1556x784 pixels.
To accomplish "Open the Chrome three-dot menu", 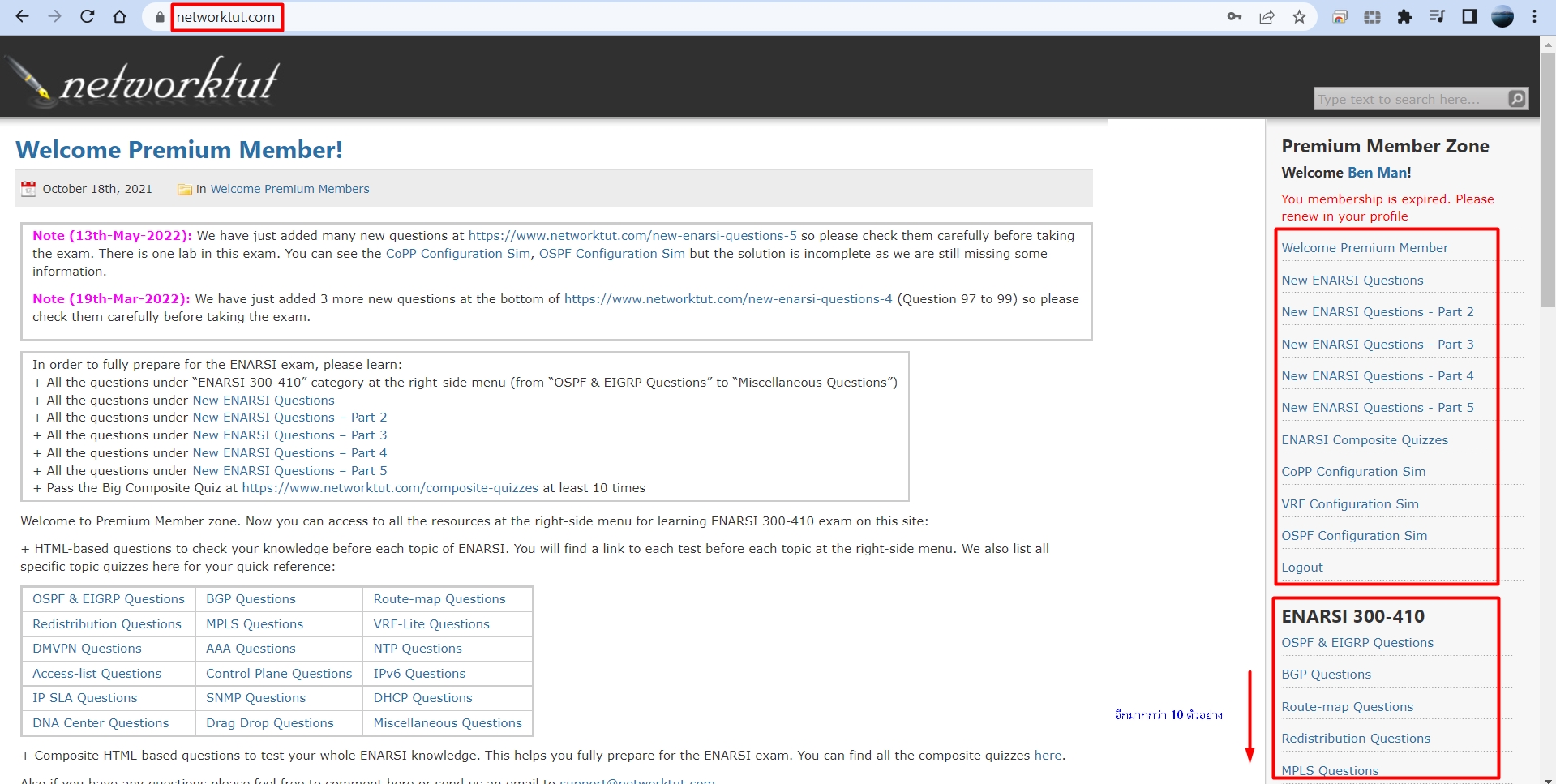I will tap(1534, 16).
